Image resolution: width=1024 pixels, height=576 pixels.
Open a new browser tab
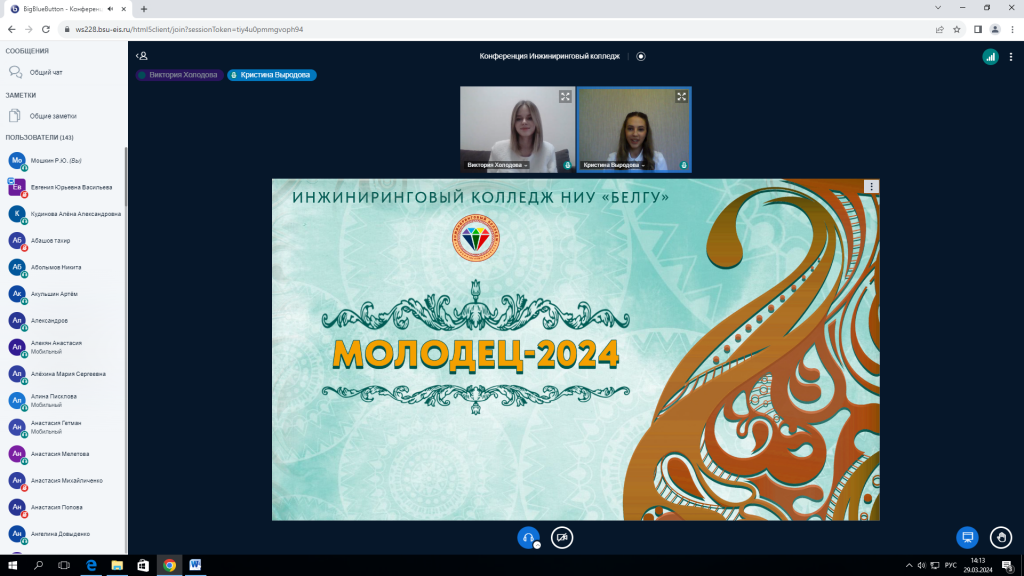(144, 9)
